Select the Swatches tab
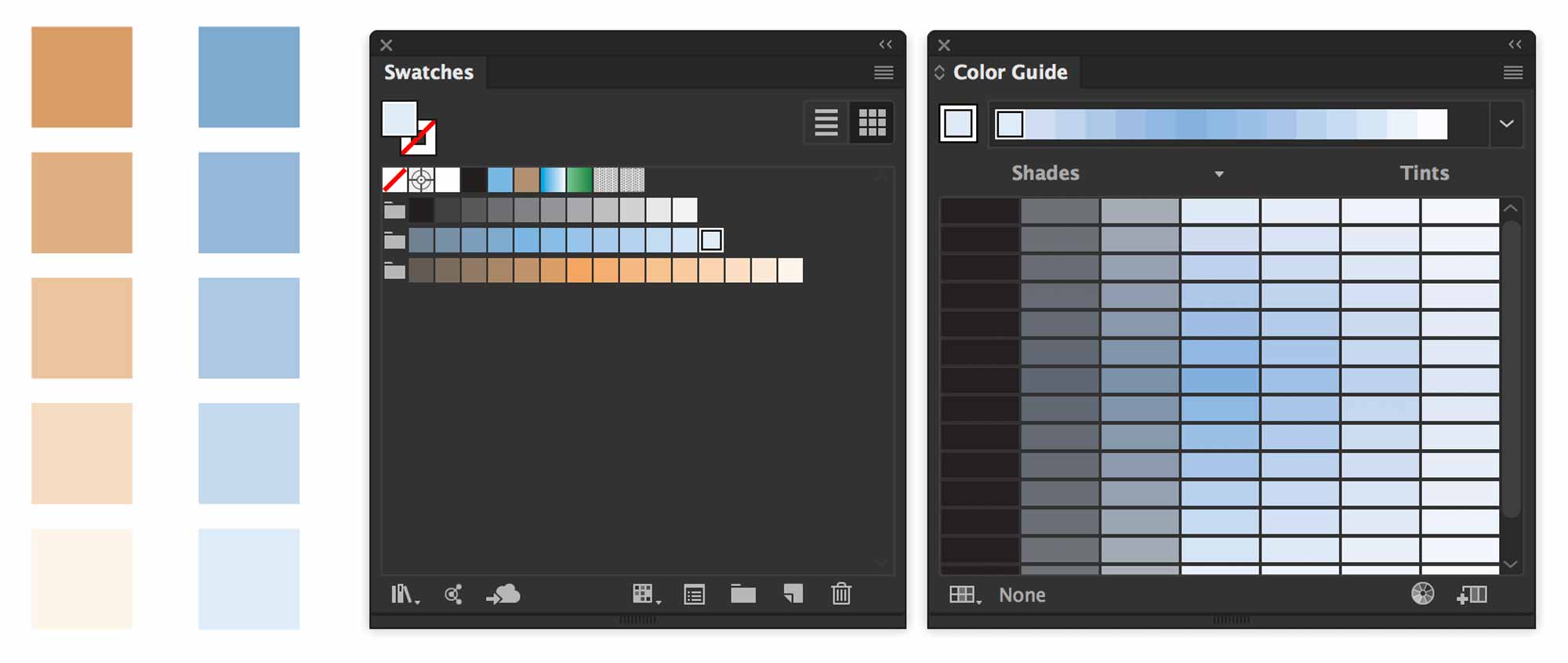 [429, 72]
